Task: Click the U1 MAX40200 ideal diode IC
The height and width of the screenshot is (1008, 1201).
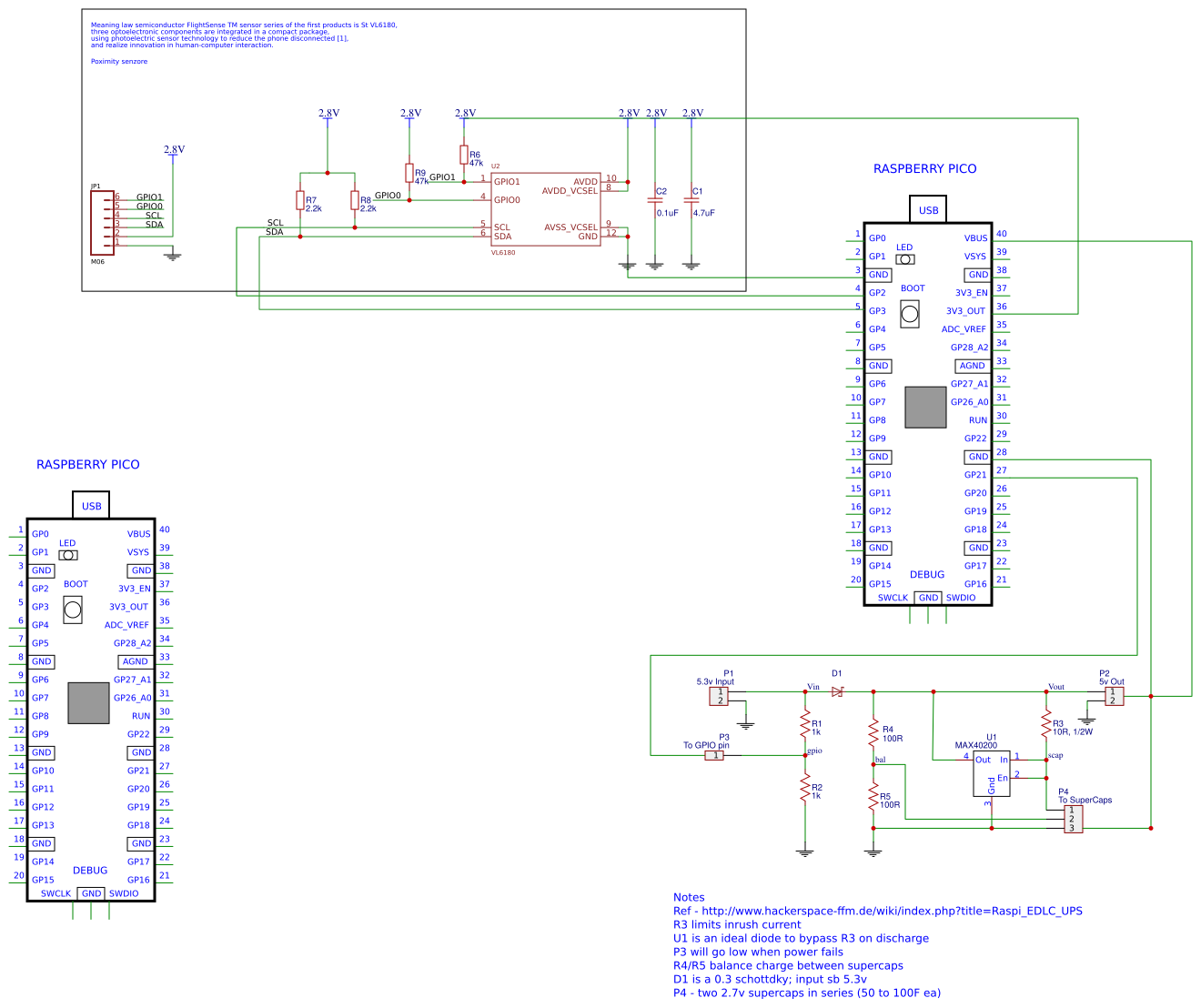Action: pos(992,773)
